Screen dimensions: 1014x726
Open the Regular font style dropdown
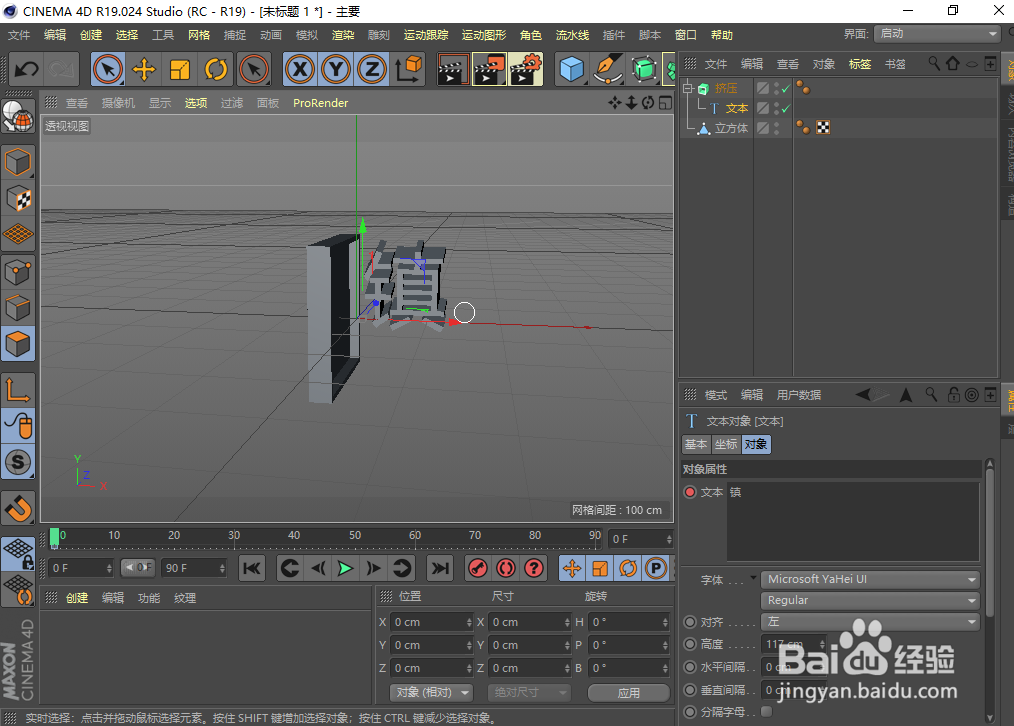pyautogui.click(x=870, y=601)
